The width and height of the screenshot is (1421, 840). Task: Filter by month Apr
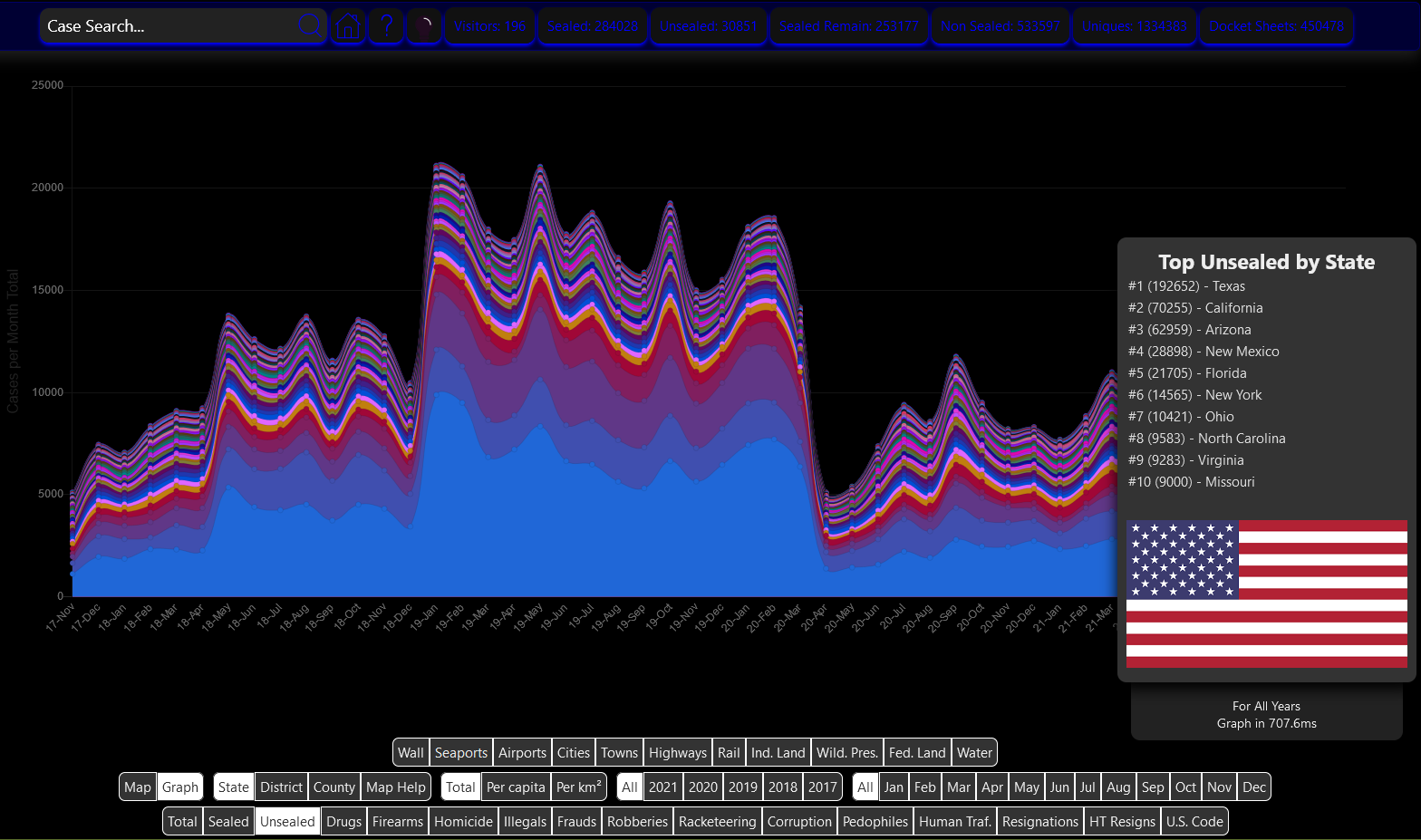click(992, 787)
